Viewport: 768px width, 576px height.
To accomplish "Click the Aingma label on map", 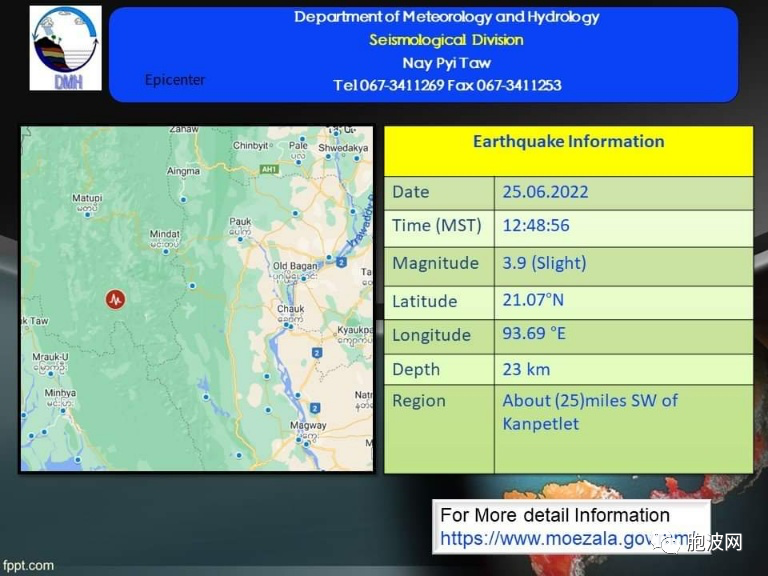I will [x=183, y=171].
